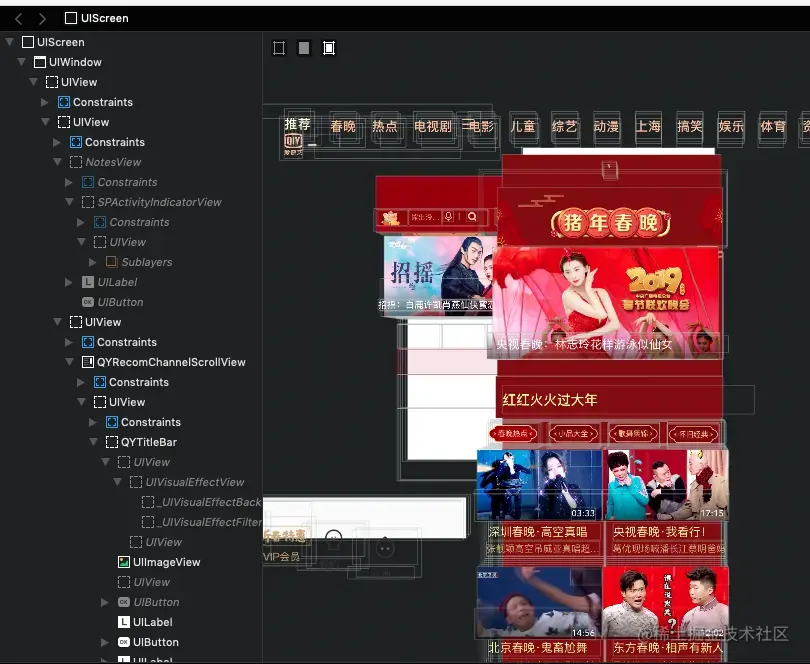Image resolution: width=810 pixels, height=664 pixels.
Task: Click the forward navigation arrow
Action: pyautogui.click(x=42, y=17)
